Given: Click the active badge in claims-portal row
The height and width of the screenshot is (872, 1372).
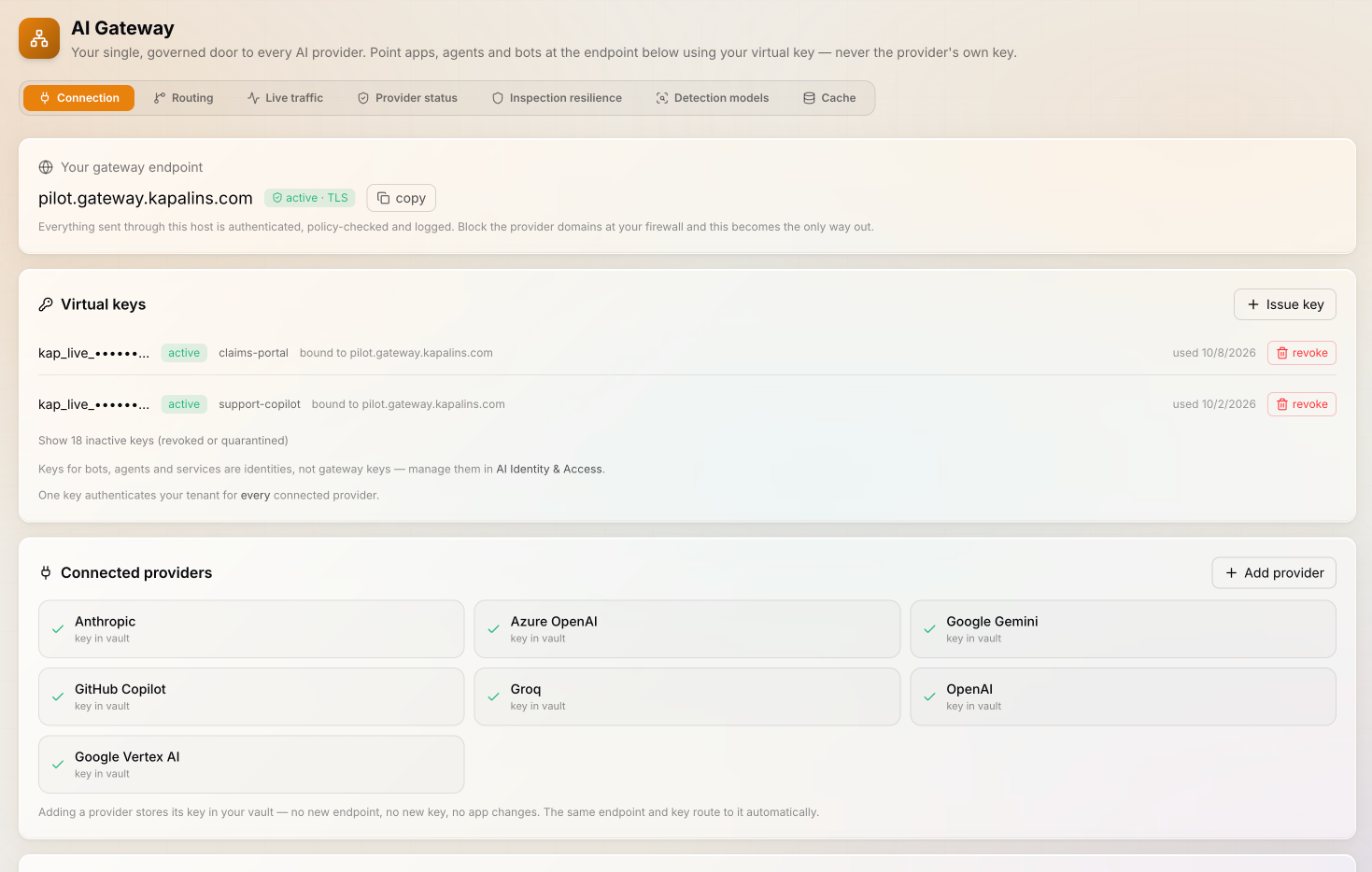Looking at the screenshot, I should pos(184,353).
